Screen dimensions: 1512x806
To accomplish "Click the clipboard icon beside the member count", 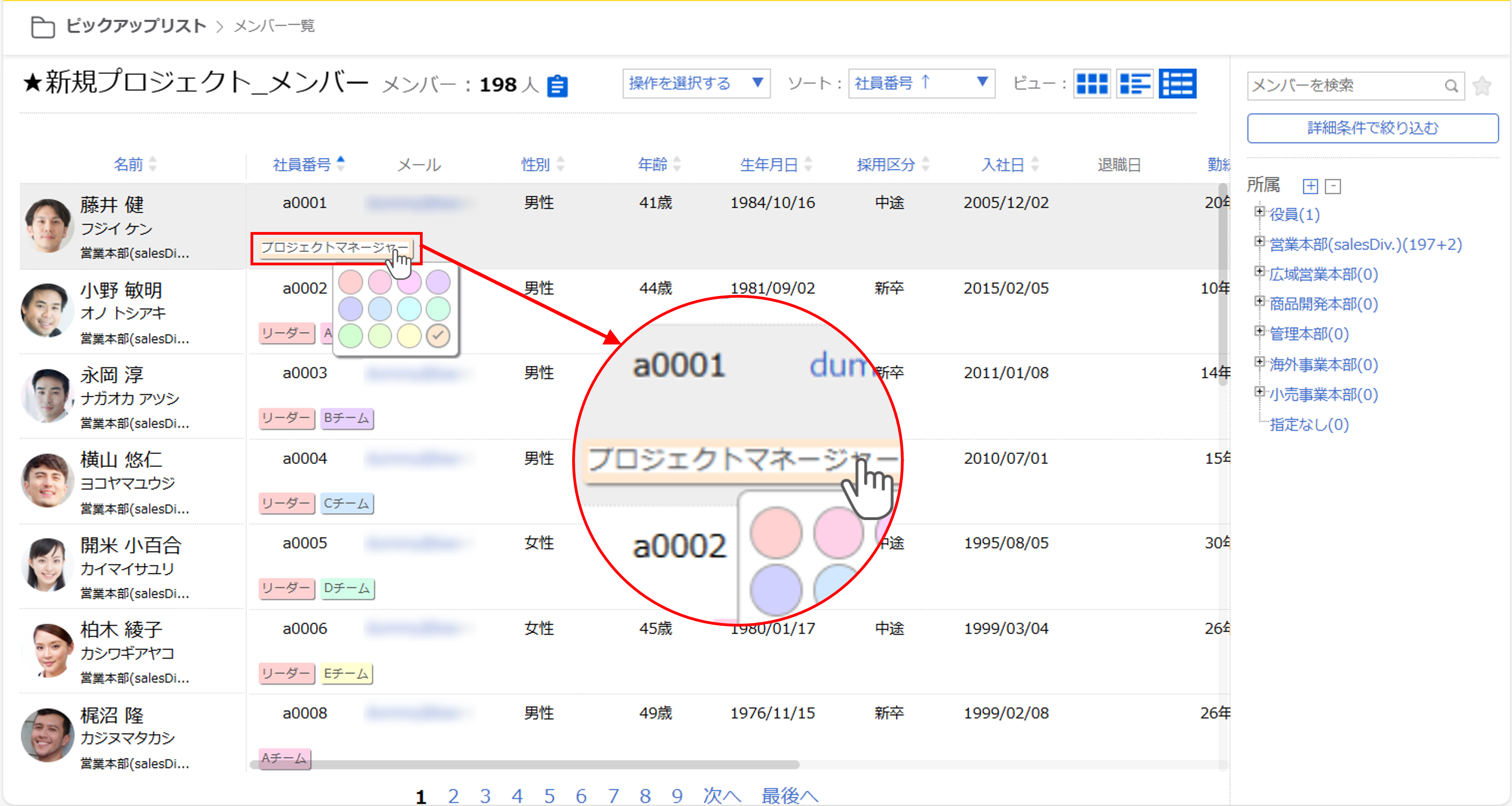I will (557, 86).
